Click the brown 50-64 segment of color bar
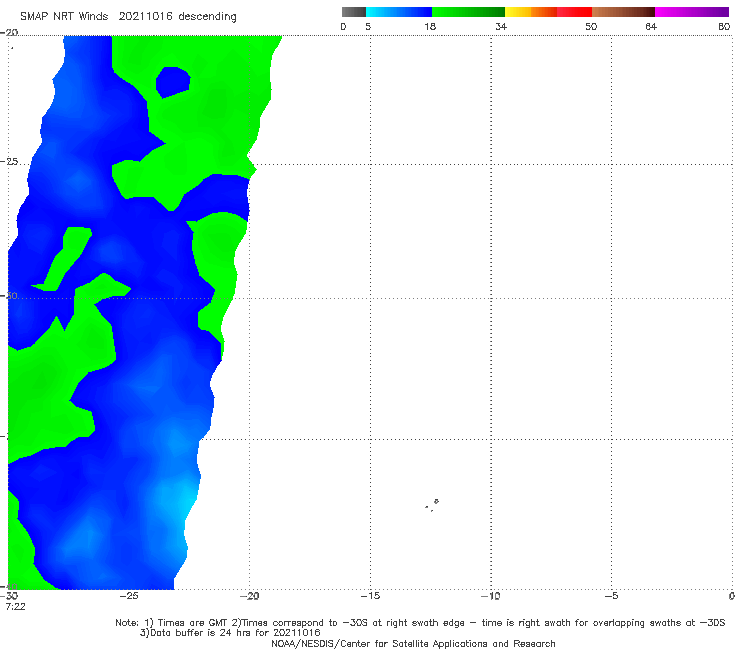 click(x=623, y=12)
